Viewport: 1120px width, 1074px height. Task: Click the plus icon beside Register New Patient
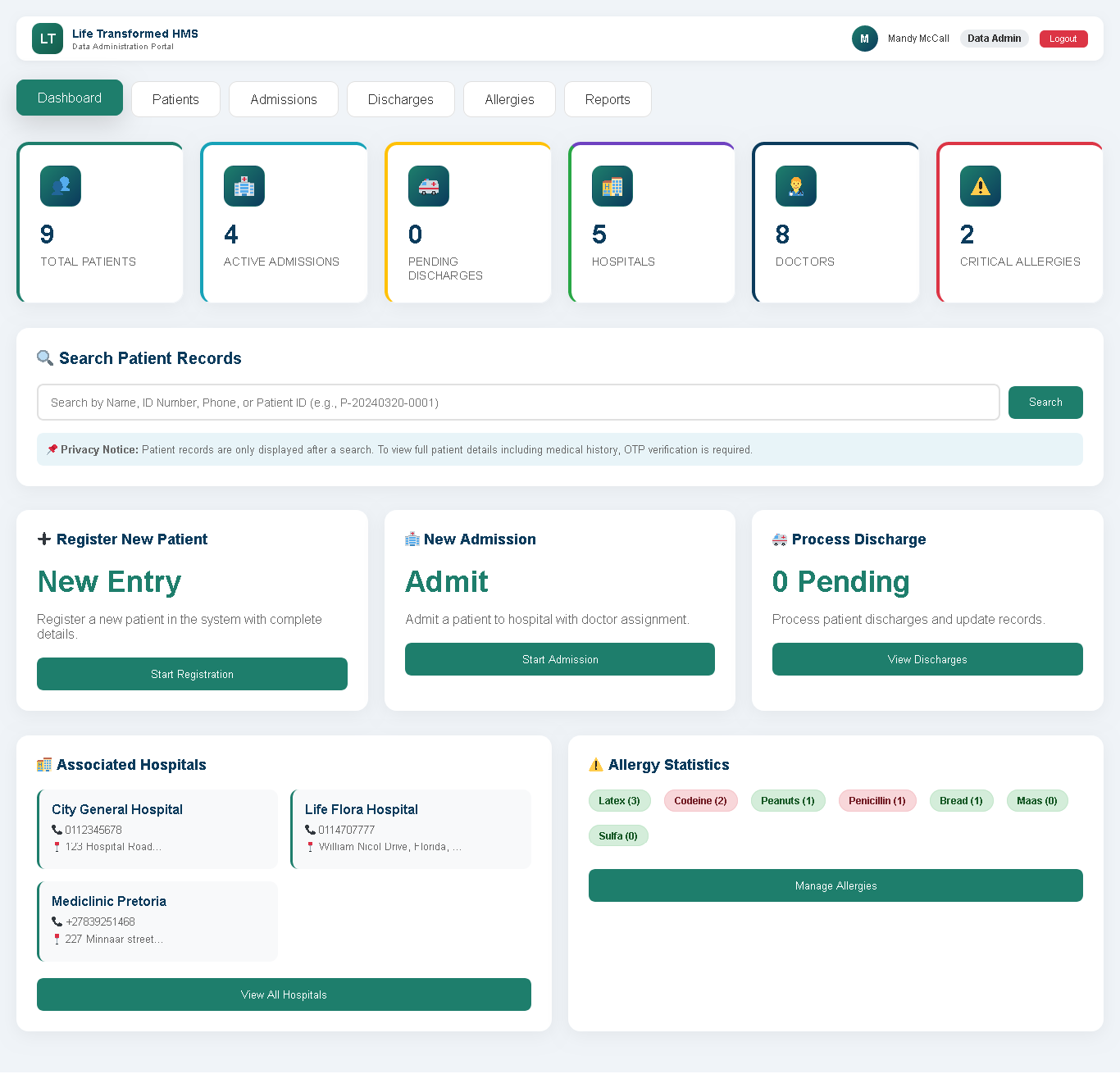pyautogui.click(x=44, y=539)
